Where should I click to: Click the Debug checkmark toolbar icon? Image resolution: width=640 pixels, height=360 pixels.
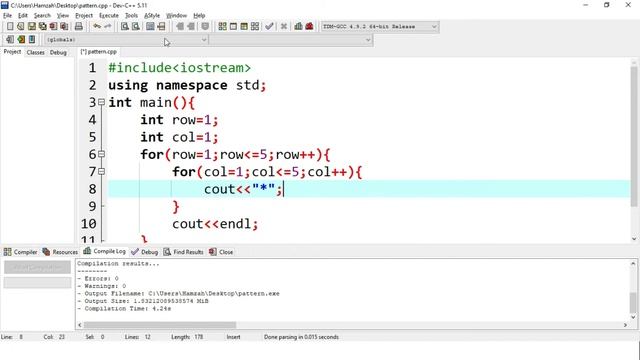pyautogui.click(x=269, y=27)
